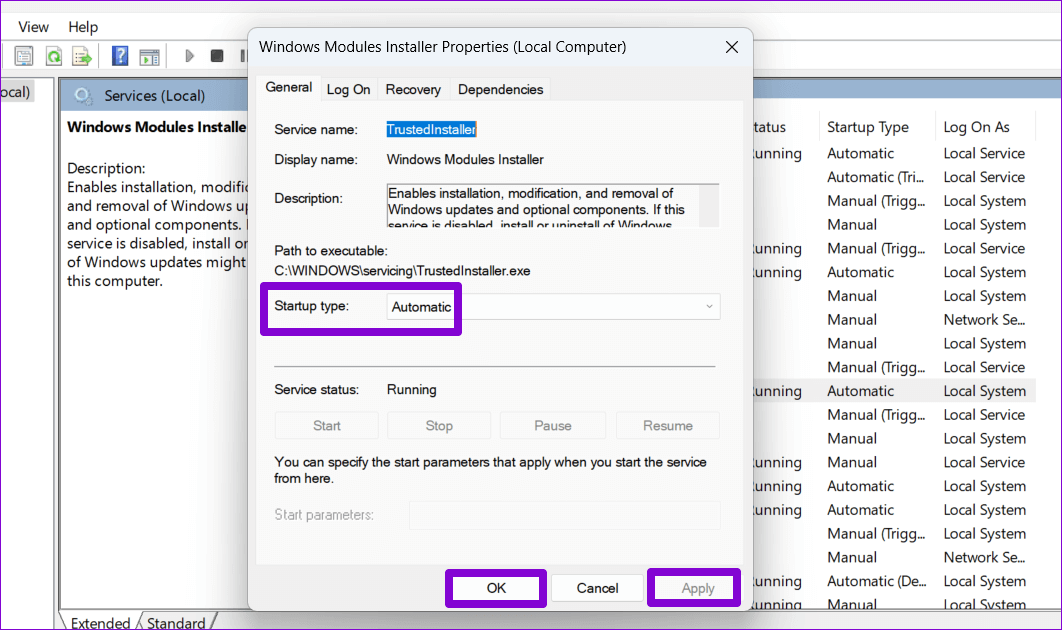Click the Apply button

pyautogui.click(x=698, y=588)
